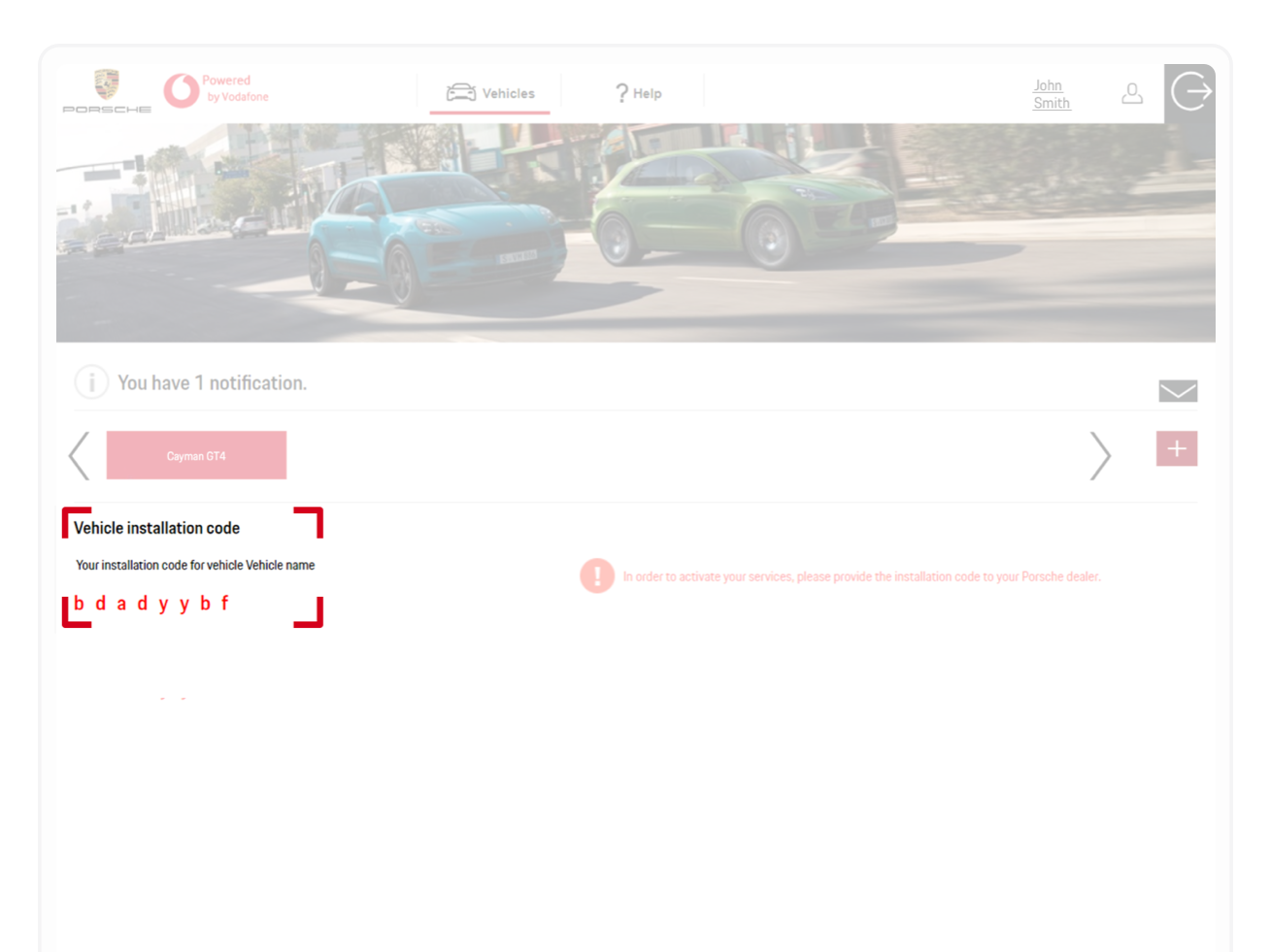The image size is (1270, 952).
Task: Open the user profile icon
Action: [1132, 93]
